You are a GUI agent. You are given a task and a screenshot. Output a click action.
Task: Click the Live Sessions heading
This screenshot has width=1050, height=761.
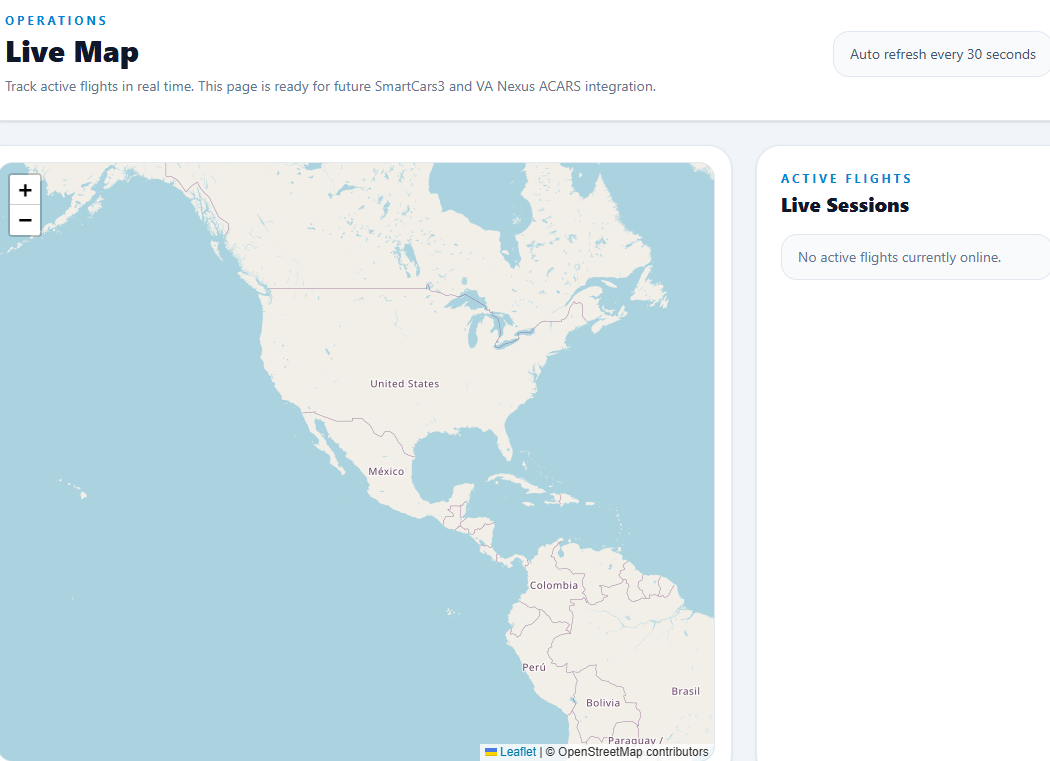[844, 206]
